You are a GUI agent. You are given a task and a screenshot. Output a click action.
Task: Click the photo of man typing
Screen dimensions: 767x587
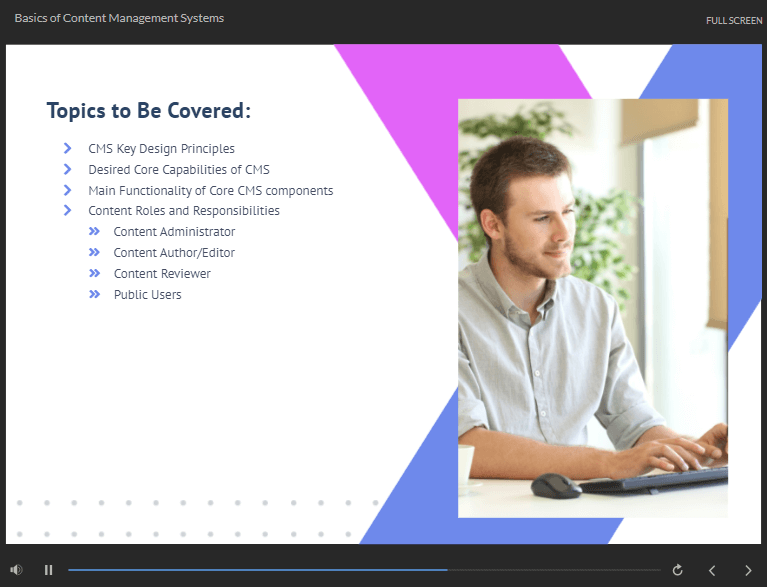(x=593, y=308)
